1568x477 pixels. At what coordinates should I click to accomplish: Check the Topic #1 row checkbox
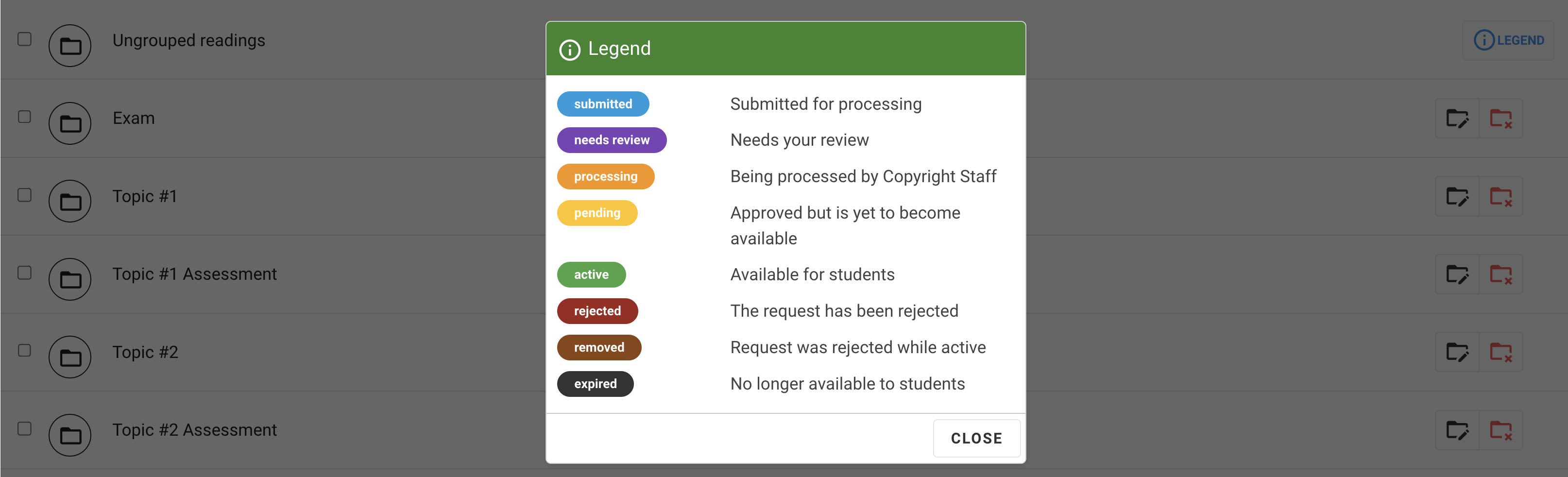pyautogui.click(x=24, y=195)
